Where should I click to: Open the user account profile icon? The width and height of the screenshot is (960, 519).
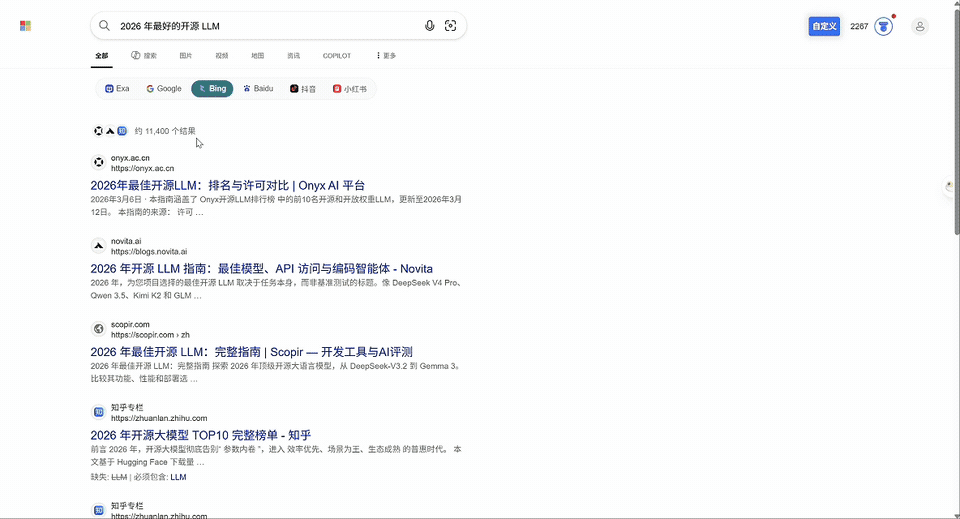pyautogui.click(x=920, y=26)
